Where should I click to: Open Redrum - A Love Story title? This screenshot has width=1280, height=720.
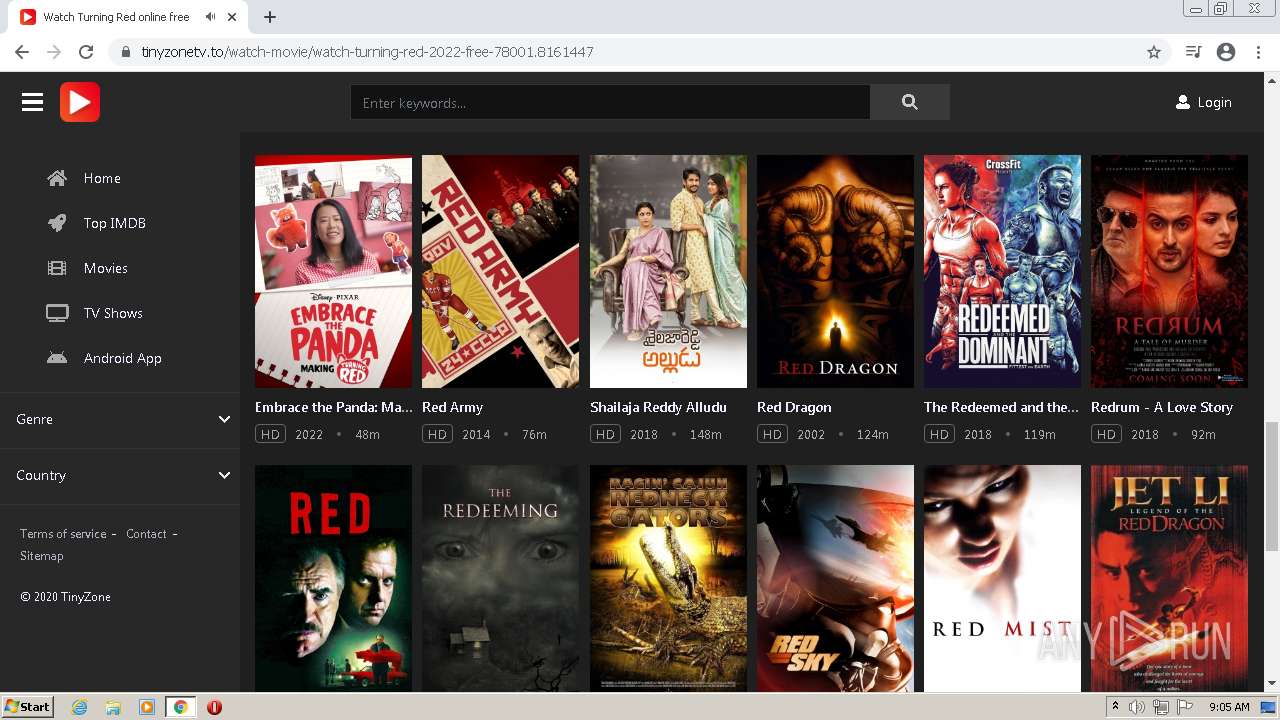point(1162,407)
